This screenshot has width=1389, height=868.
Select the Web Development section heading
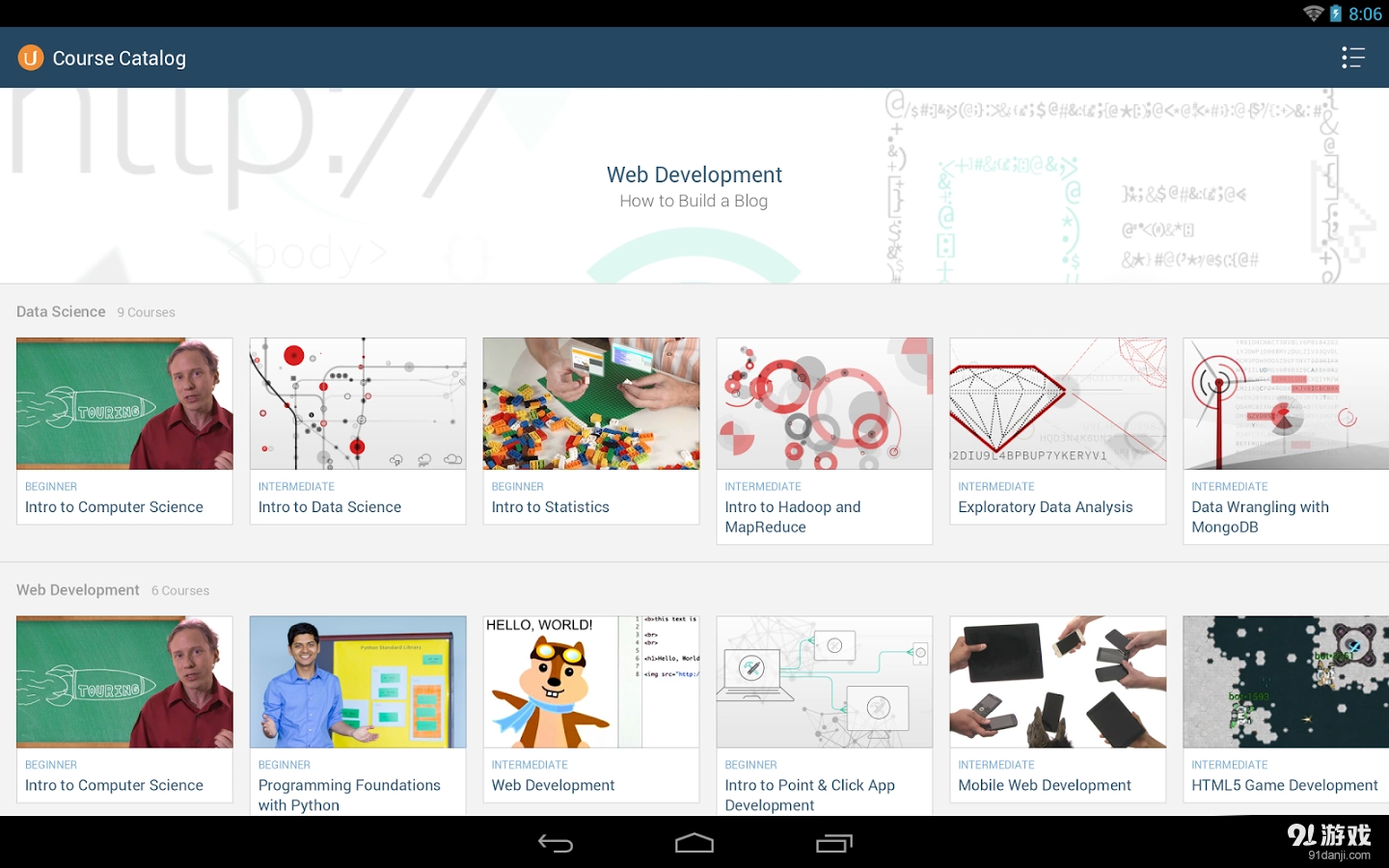(x=78, y=590)
